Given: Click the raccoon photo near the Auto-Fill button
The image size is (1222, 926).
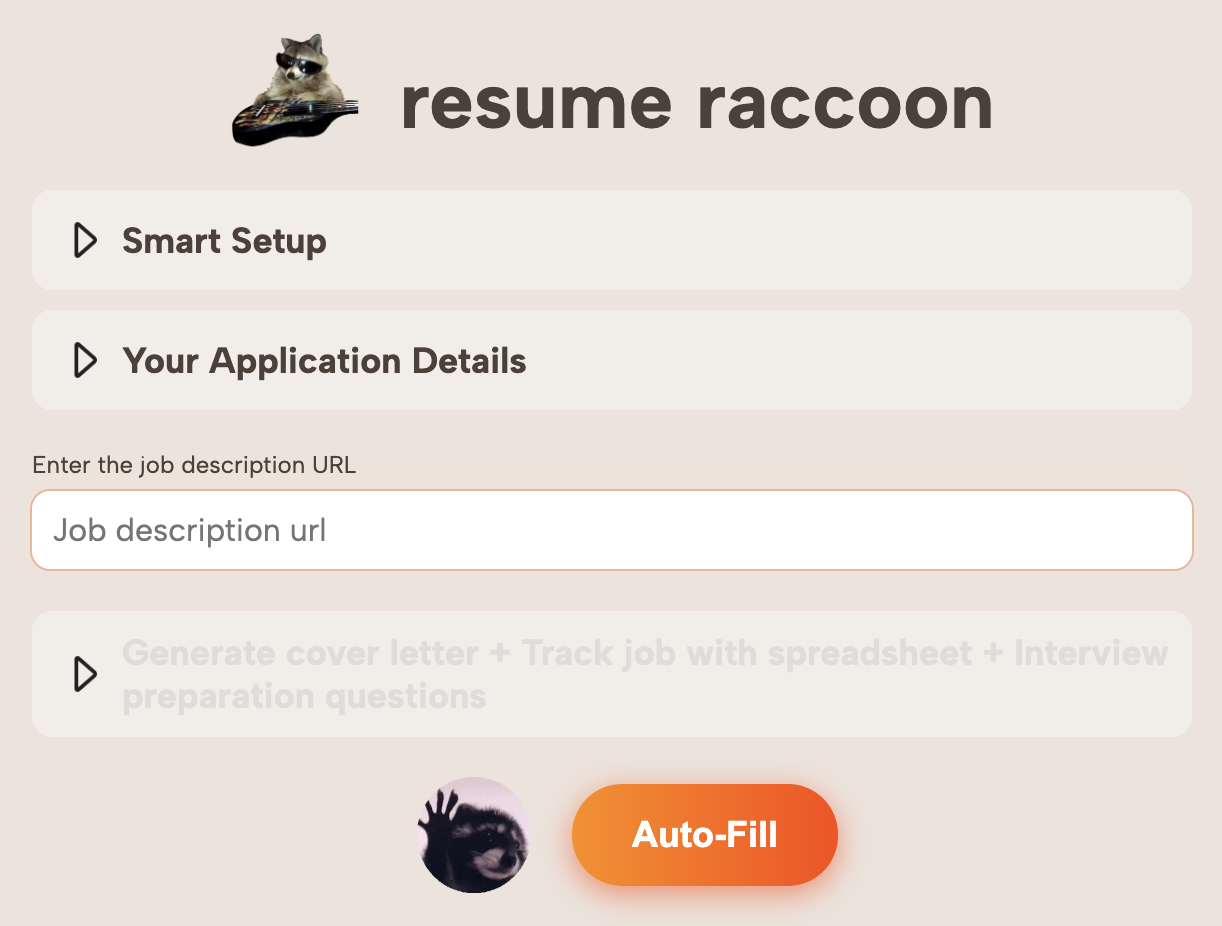Looking at the screenshot, I should tap(473, 834).
